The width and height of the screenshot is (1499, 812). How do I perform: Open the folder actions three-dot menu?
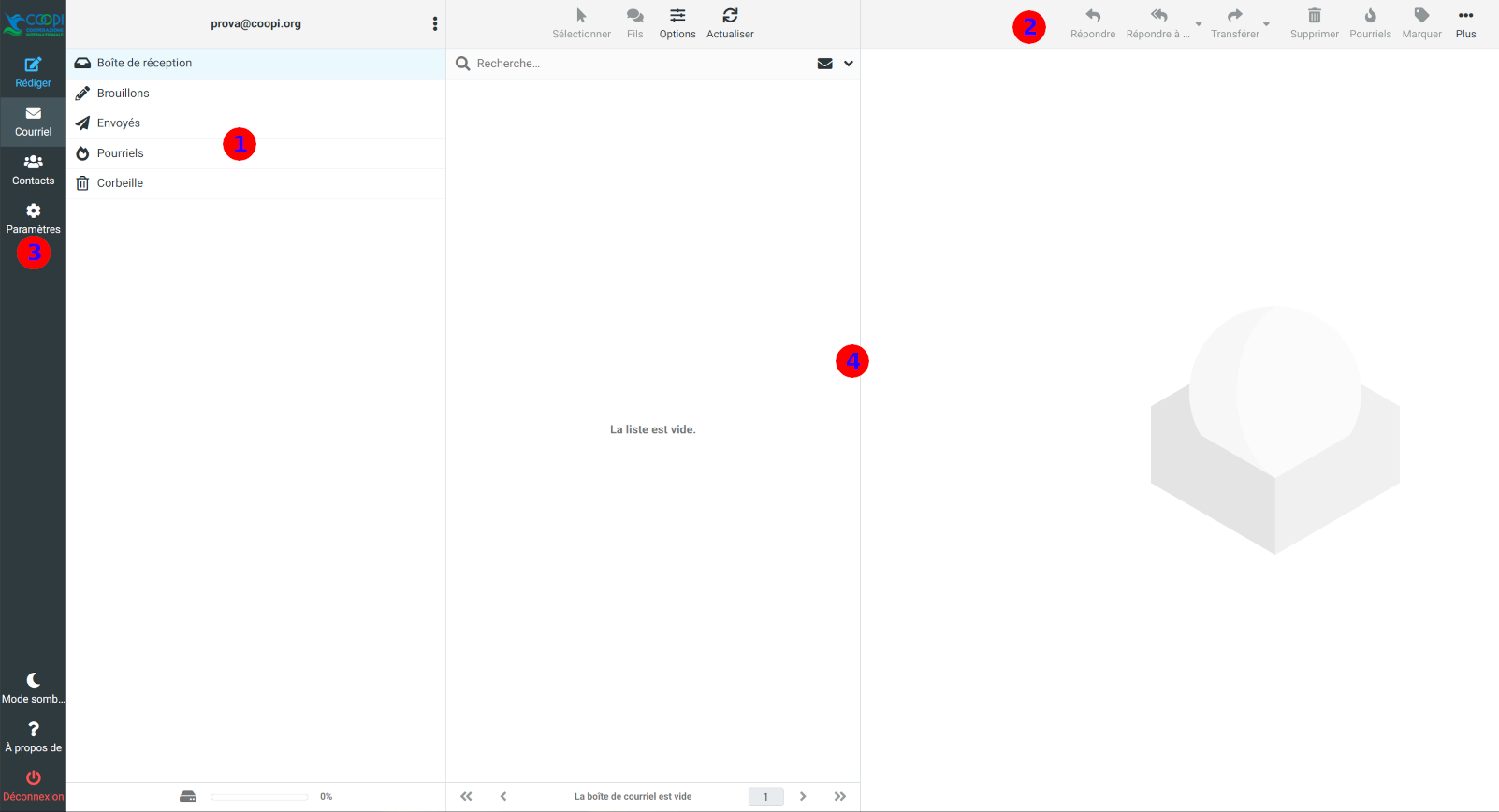(x=435, y=24)
